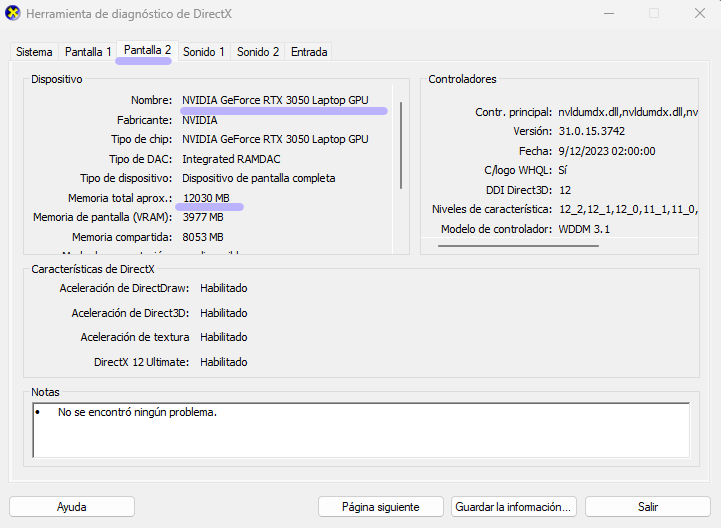This screenshot has width=721, height=528.
Task: Go to the Entrada tab
Action: 309,52
